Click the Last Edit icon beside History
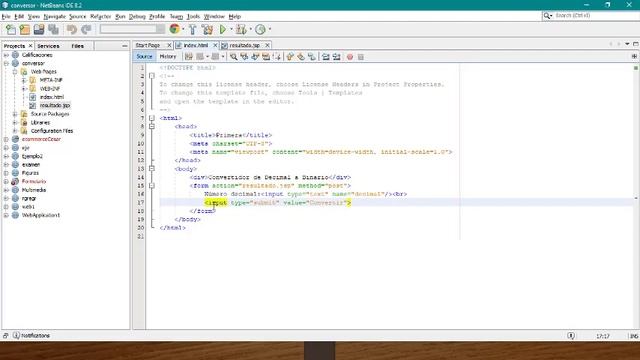This screenshot has height=360, width=640. pos(189,57)
